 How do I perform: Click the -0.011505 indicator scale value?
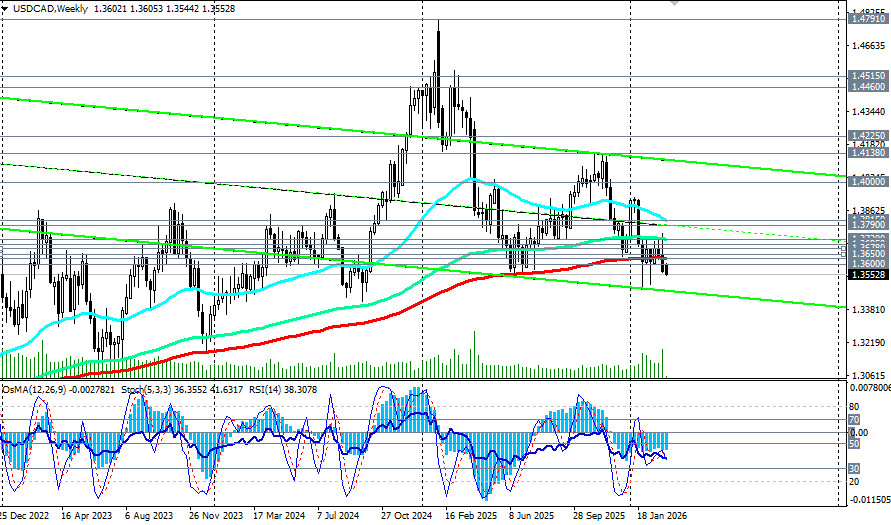click(x=869, y=500)
